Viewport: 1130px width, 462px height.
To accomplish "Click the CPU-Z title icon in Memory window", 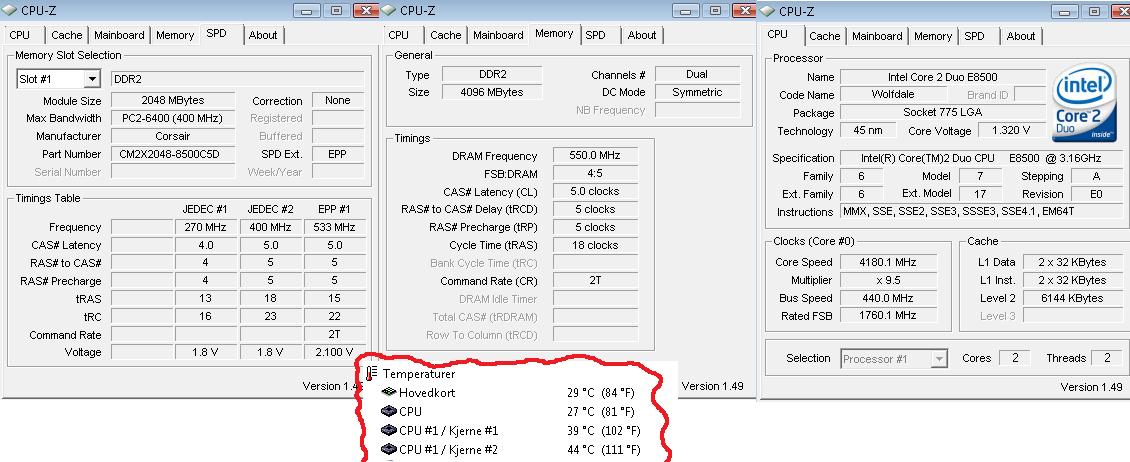I will pyautogui.click(x=388, y=10).
